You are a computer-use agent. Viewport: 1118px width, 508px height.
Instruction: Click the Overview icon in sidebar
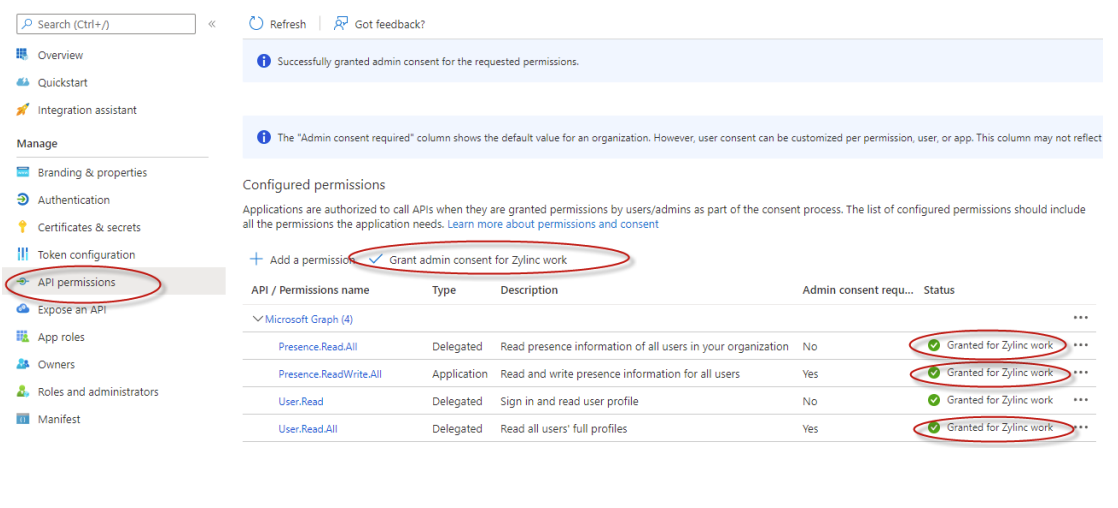(x=22, y=55)
